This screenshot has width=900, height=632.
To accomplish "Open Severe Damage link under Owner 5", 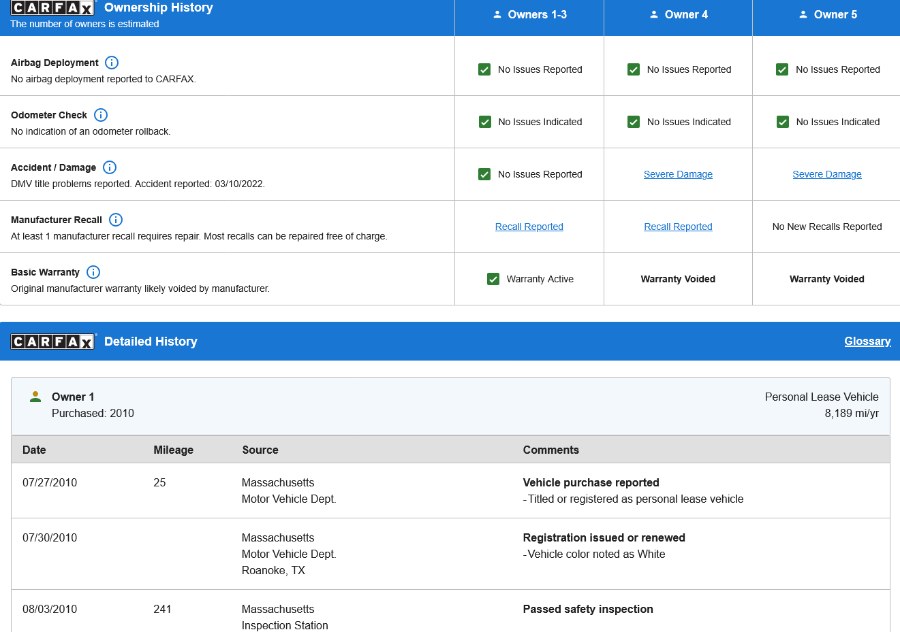I will pos(827,175).
